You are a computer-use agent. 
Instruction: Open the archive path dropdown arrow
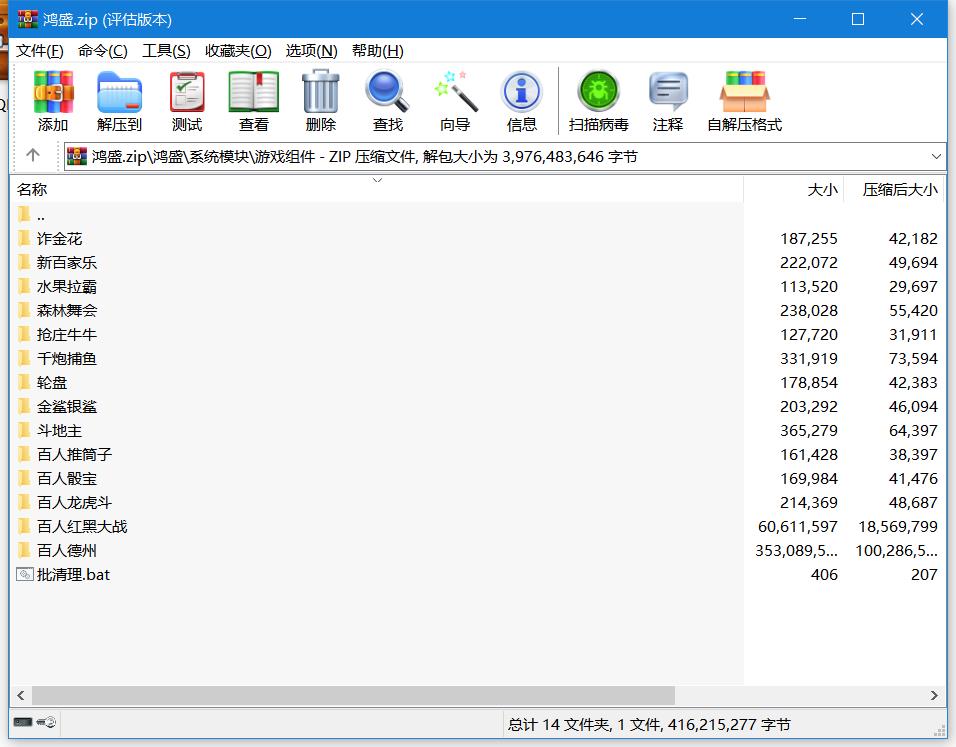[x=936, y=156]
